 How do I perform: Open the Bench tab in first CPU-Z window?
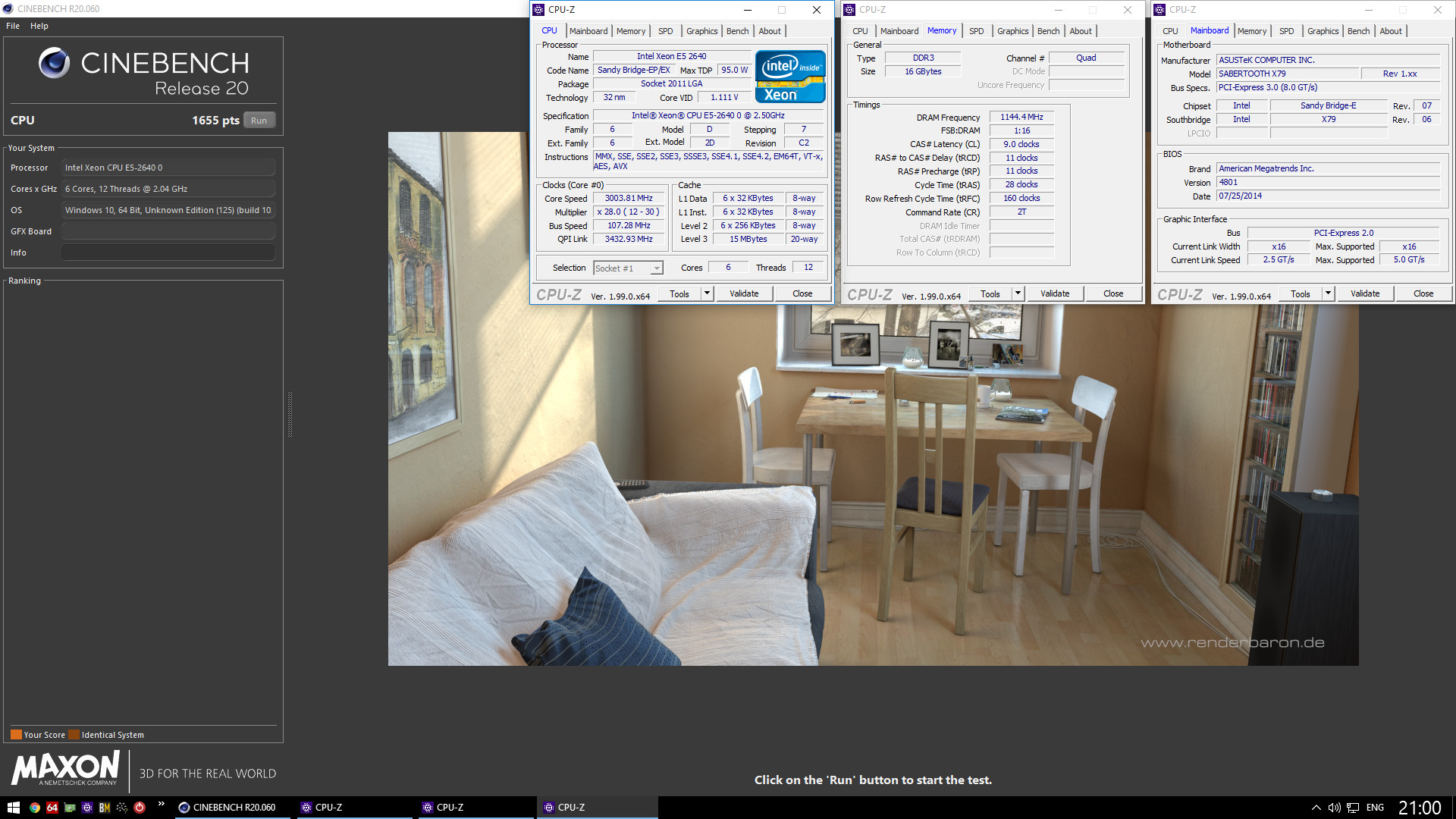click(737, 31)
